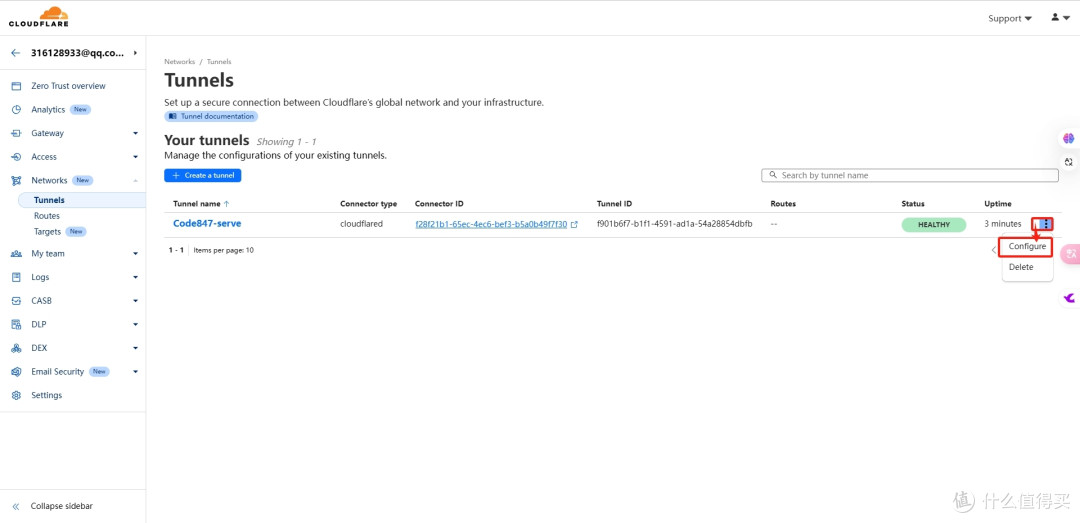This screenshot has height=523, width=1080.
Task: Expand the account selector 316128933@qq.co...
Action: (83, 53)
